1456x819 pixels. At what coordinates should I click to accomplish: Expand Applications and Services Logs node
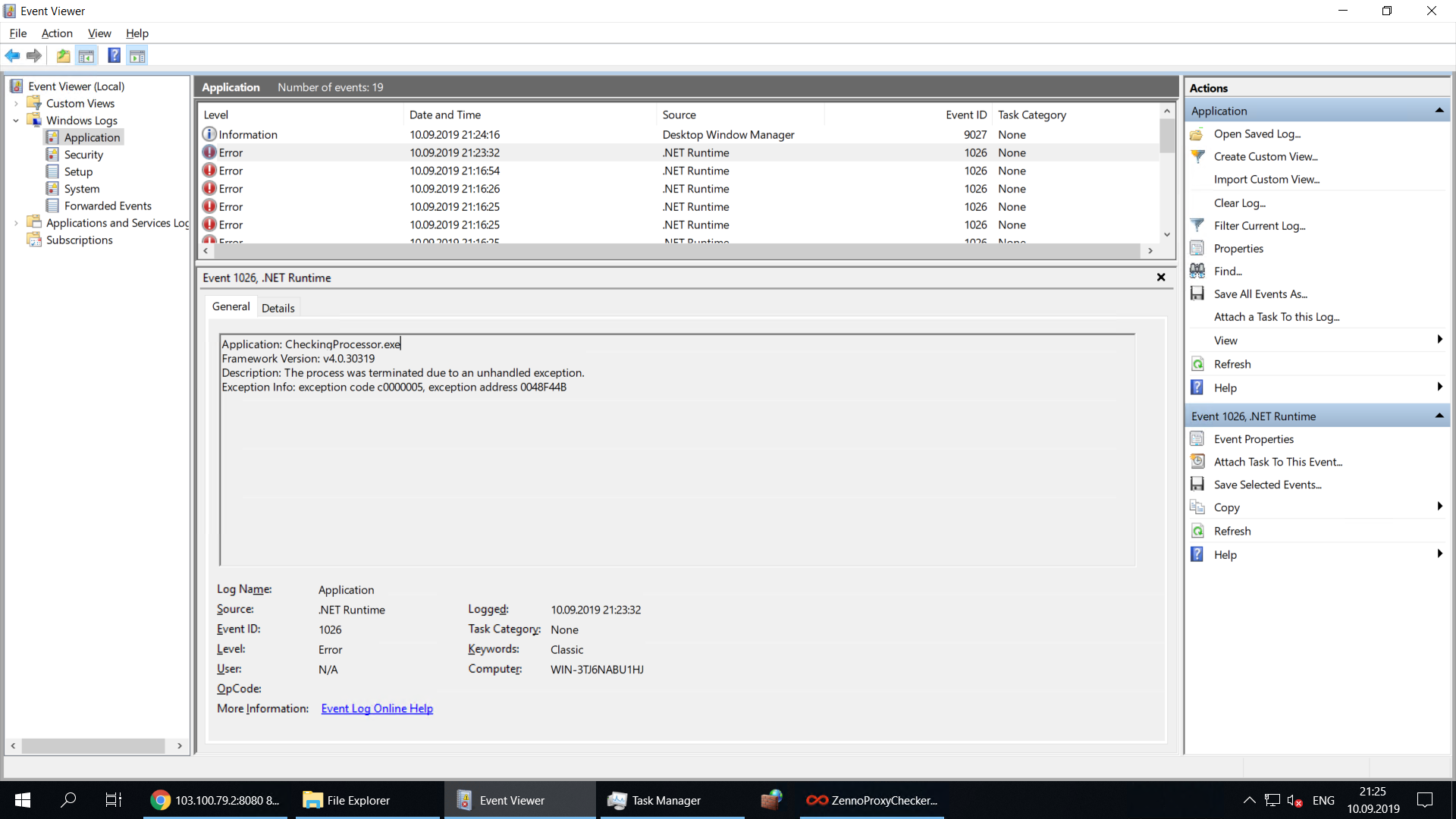click(x=16, y=223)
